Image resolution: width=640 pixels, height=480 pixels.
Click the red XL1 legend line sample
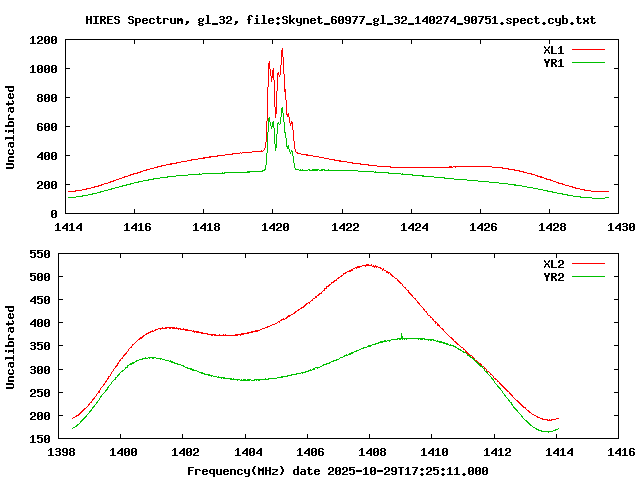tap(588, 50)
